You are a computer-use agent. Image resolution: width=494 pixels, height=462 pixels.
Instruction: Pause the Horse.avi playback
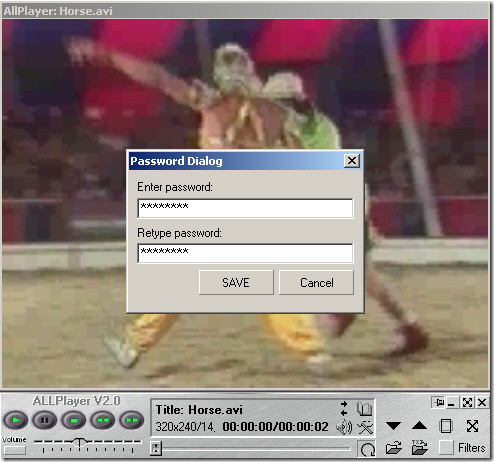45,420
